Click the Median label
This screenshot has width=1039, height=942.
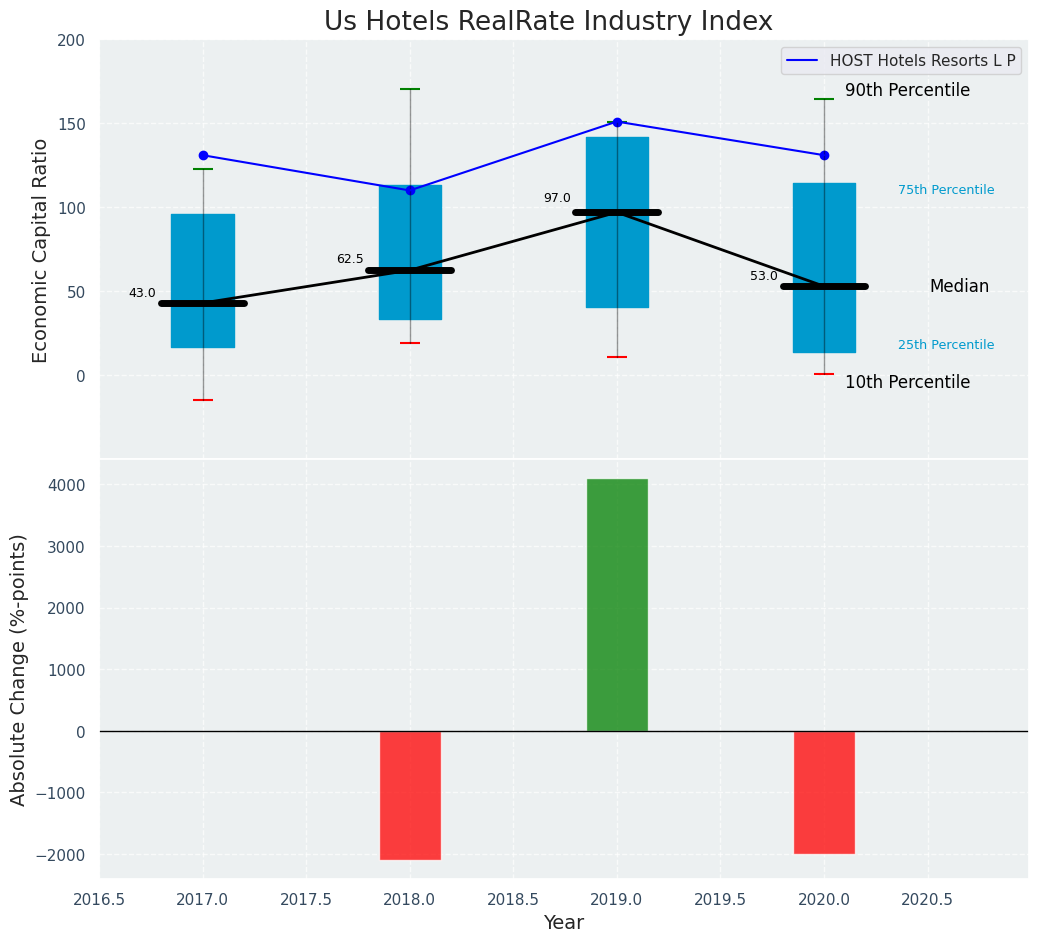click(x=959, y=286)
